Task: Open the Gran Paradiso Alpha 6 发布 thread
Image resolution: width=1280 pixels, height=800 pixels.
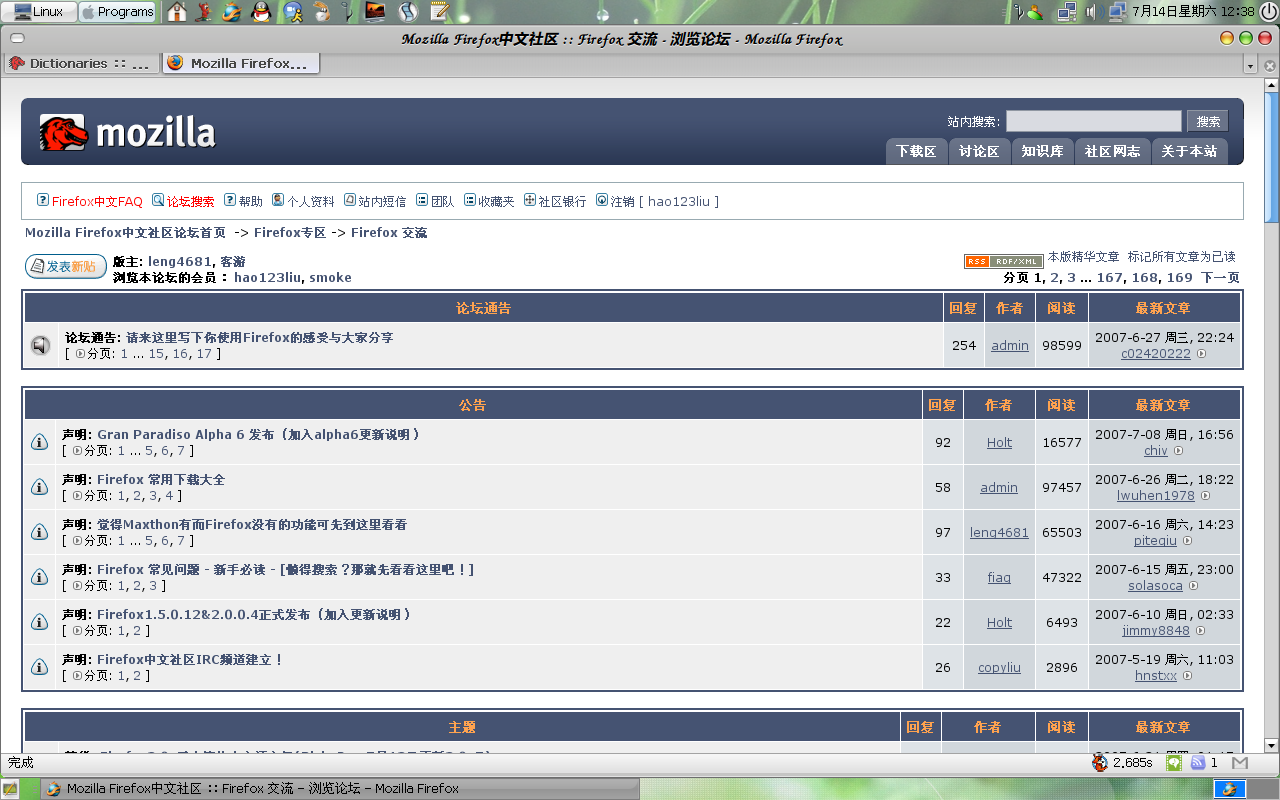Action: [x=259, y=434]
